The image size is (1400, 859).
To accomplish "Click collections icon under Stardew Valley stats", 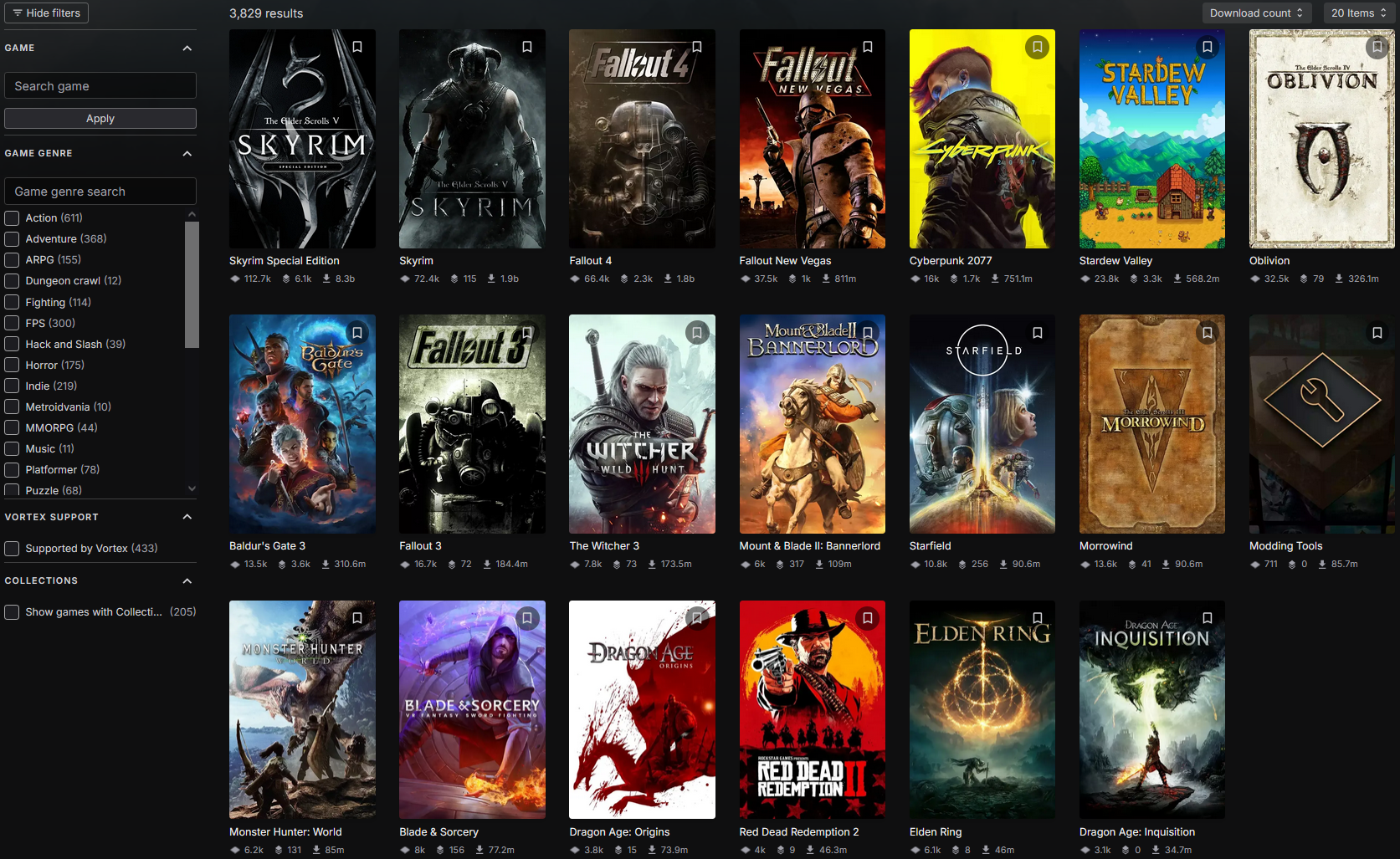I will click(x=1133, y=279).
